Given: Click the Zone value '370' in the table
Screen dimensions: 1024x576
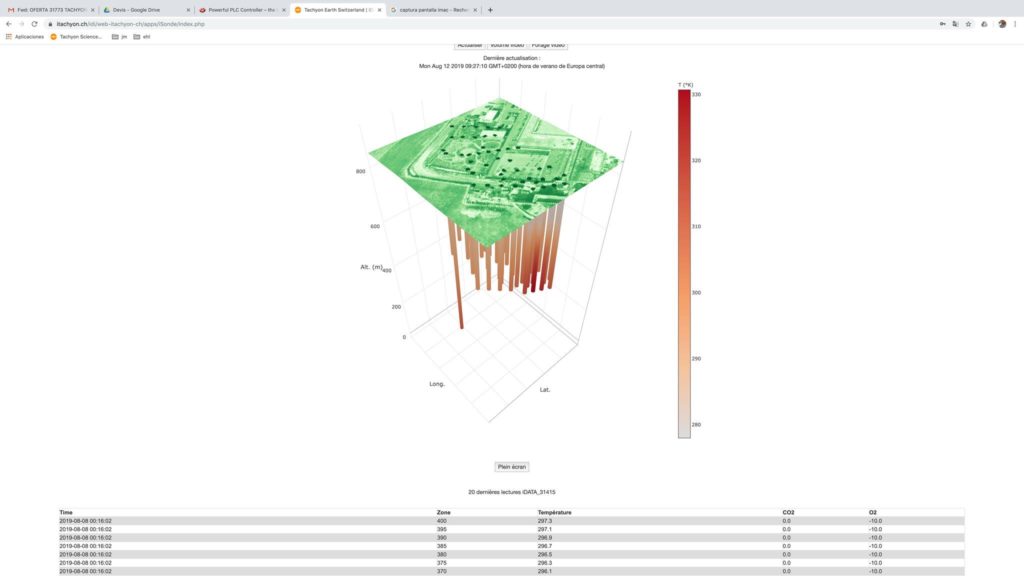Looking at the screenshot, I should click(441, 571).
